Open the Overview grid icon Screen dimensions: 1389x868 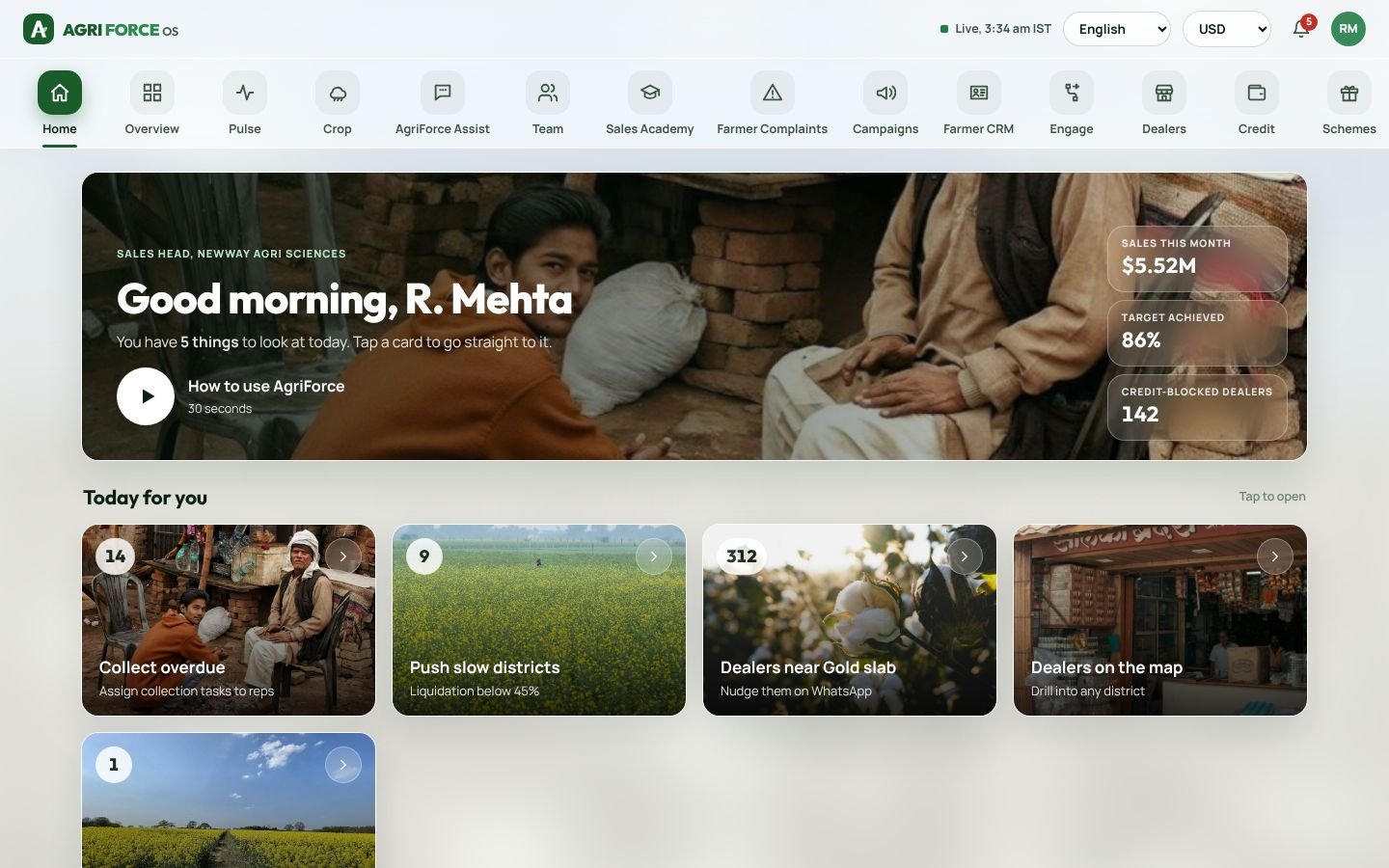[x=152, y=93]
